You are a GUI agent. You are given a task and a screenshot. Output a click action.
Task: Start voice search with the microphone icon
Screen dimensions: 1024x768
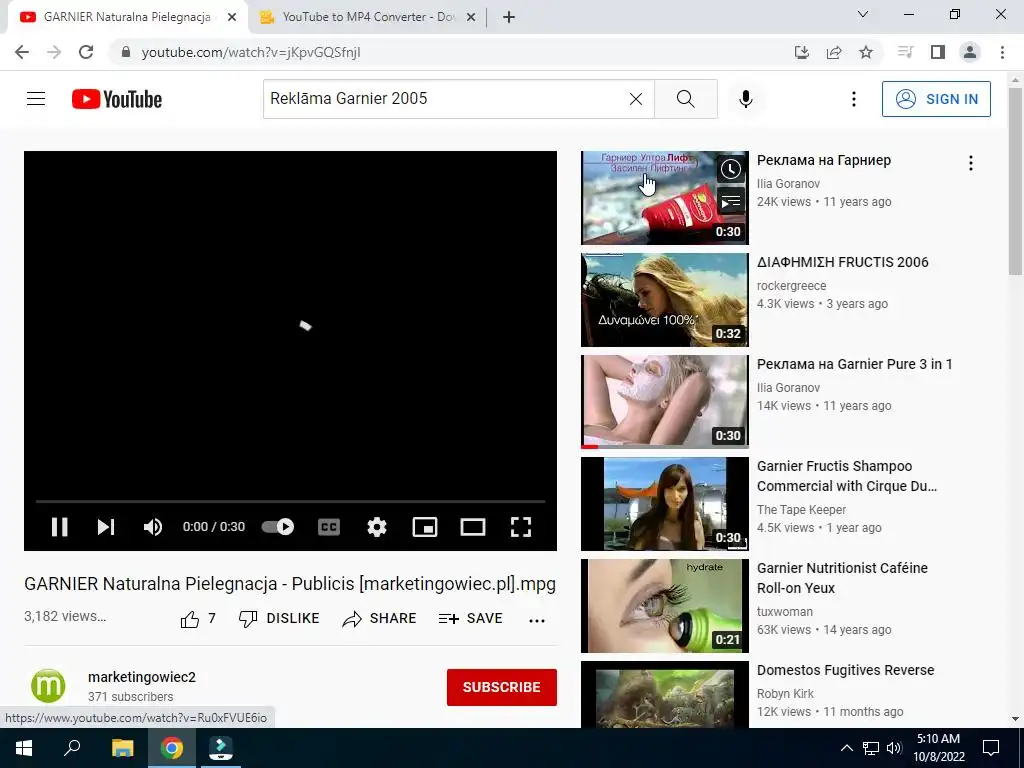[x=746, y=99]
